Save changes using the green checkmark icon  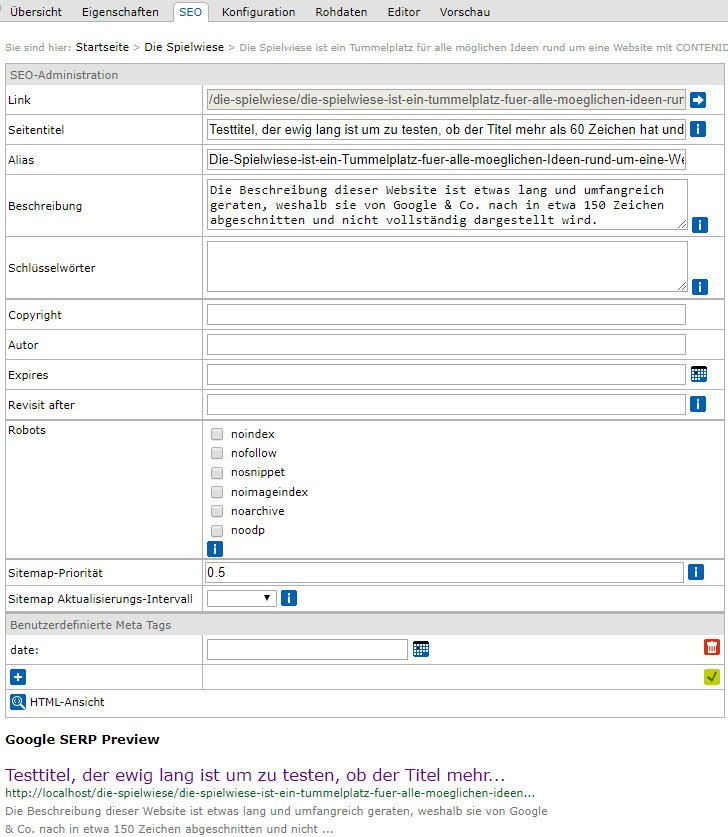coord(711,677)
